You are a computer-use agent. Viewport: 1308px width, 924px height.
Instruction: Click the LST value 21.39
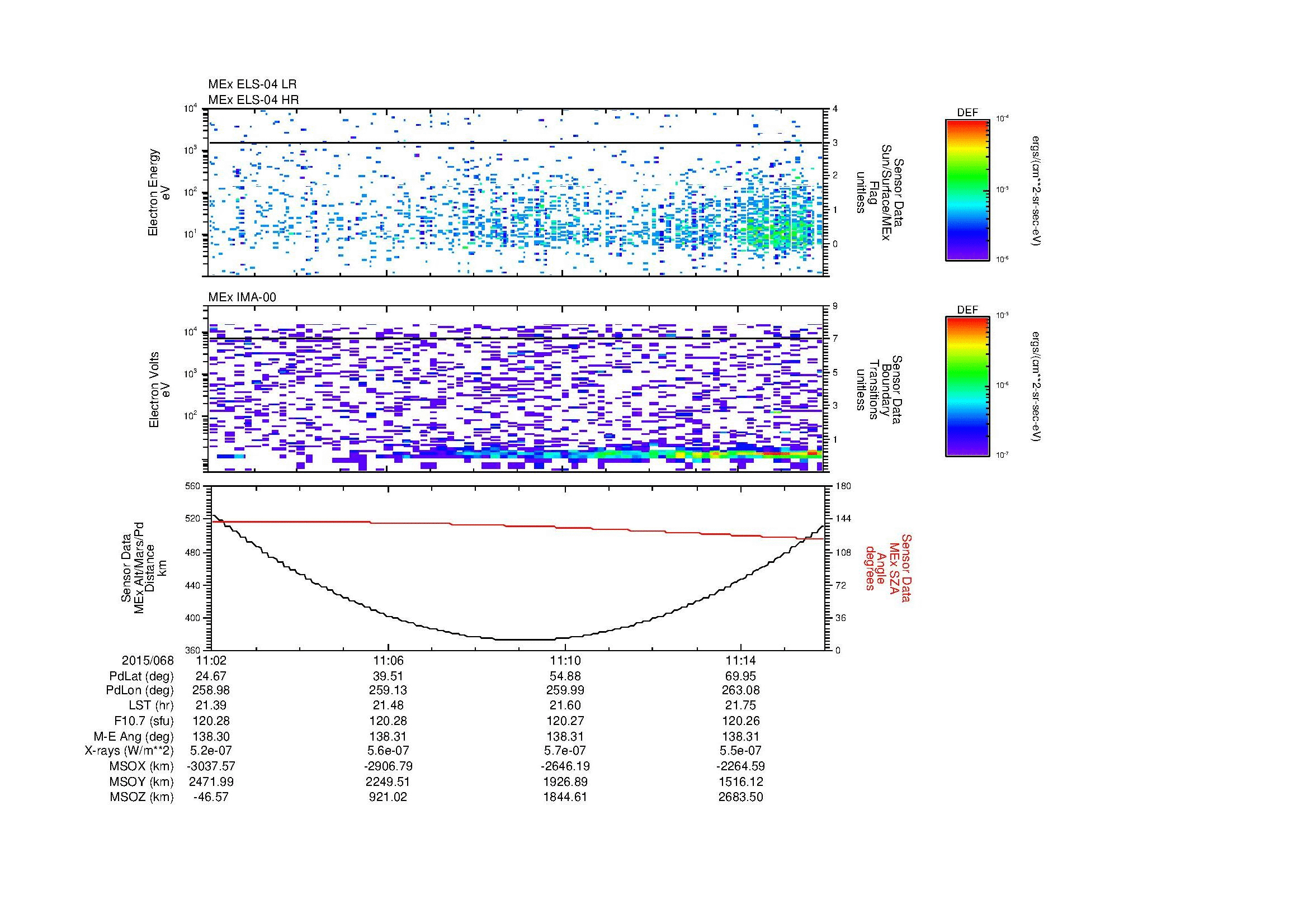211,705
